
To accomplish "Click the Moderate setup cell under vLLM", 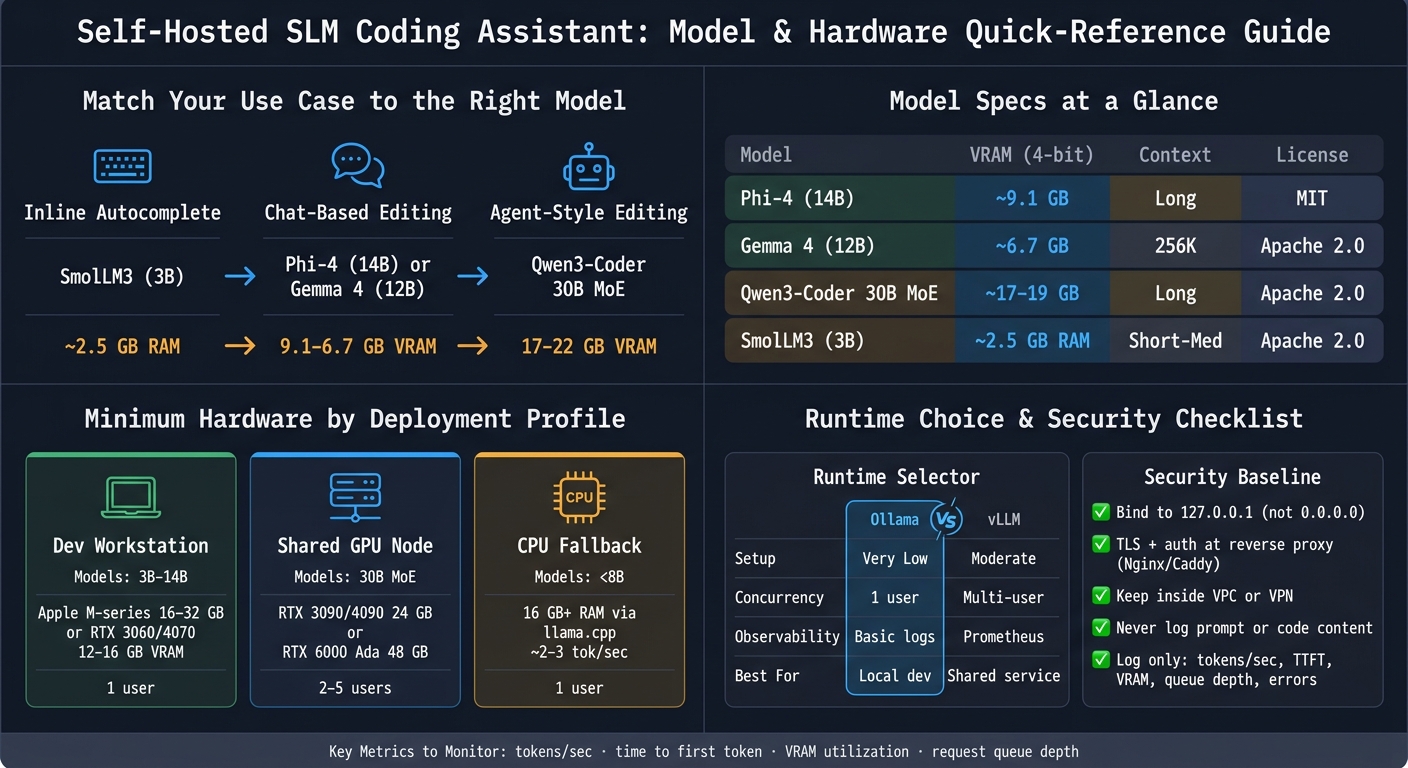I will pyautogui.click(x=1003, y=558).
